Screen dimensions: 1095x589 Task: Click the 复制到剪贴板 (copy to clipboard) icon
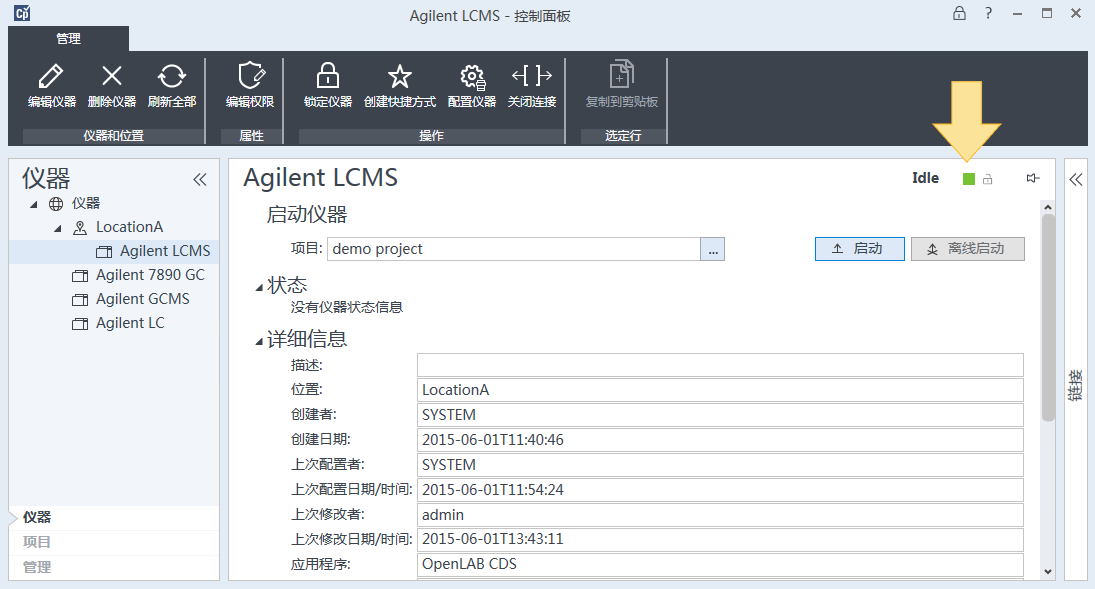coord(622,74)
